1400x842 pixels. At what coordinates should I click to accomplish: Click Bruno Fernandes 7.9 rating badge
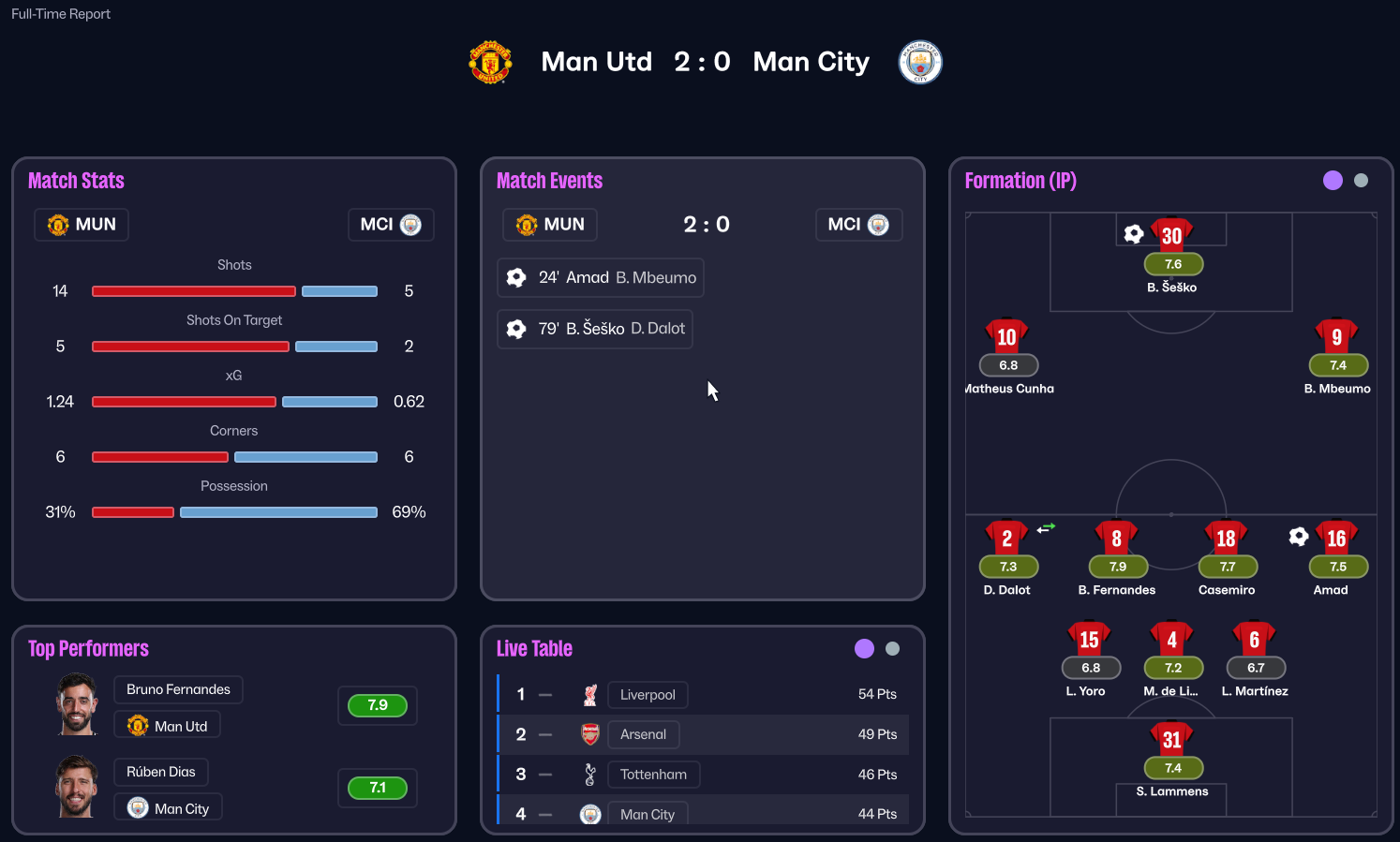point(378,705)
